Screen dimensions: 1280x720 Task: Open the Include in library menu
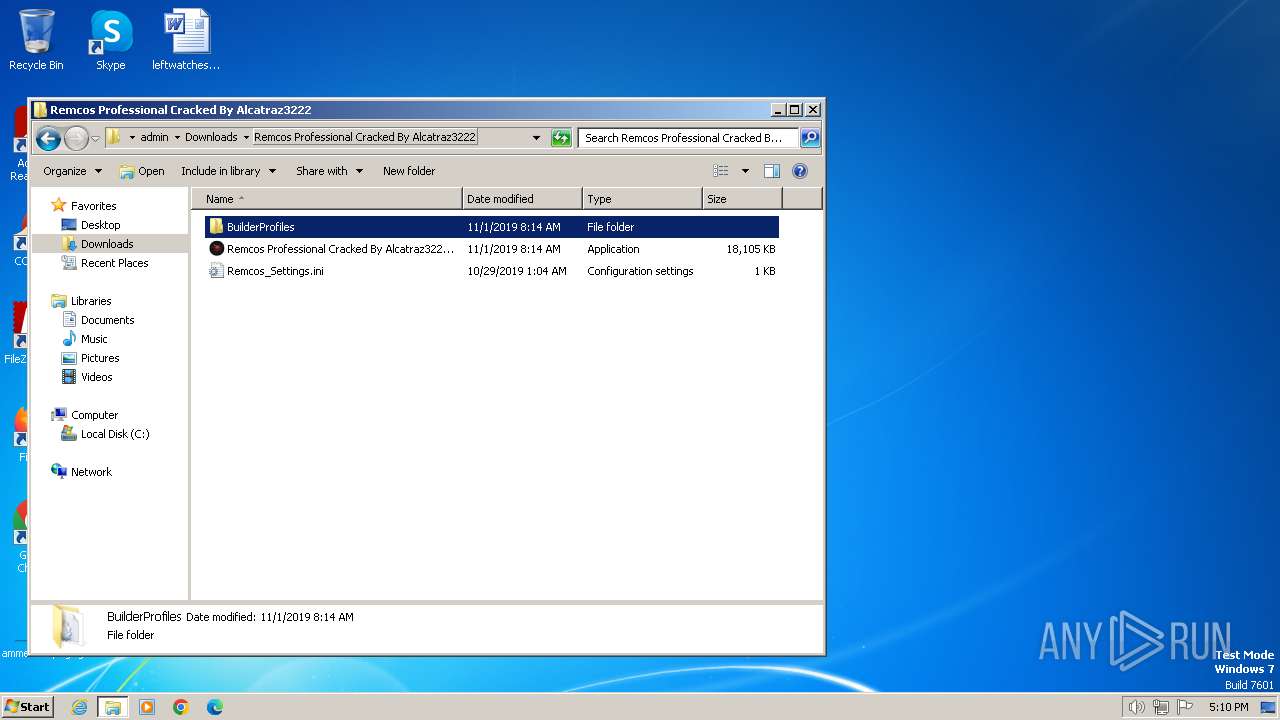(x=228, y=171)
